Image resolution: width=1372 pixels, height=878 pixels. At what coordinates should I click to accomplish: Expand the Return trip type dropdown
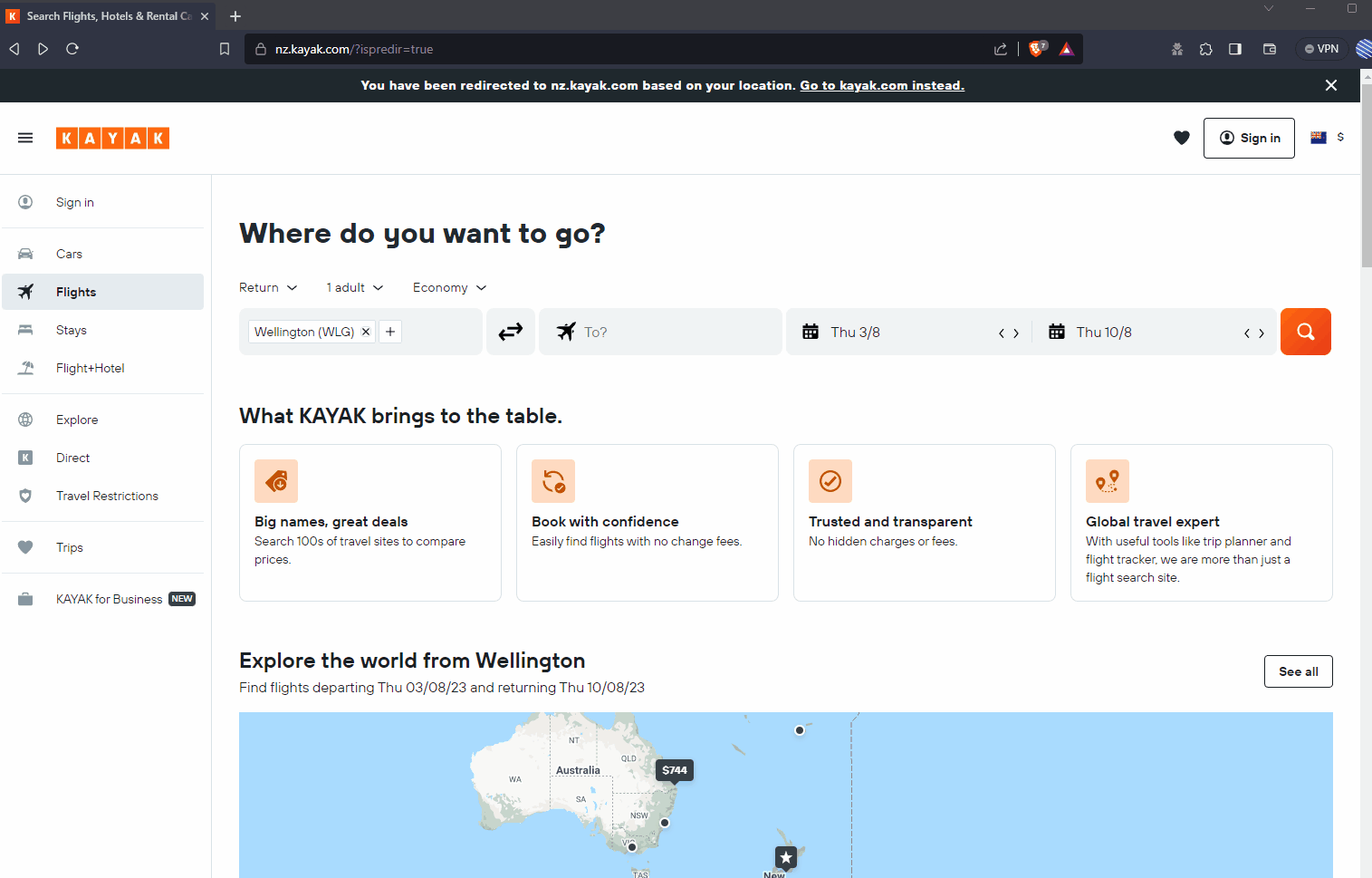[x=268, y=287]
